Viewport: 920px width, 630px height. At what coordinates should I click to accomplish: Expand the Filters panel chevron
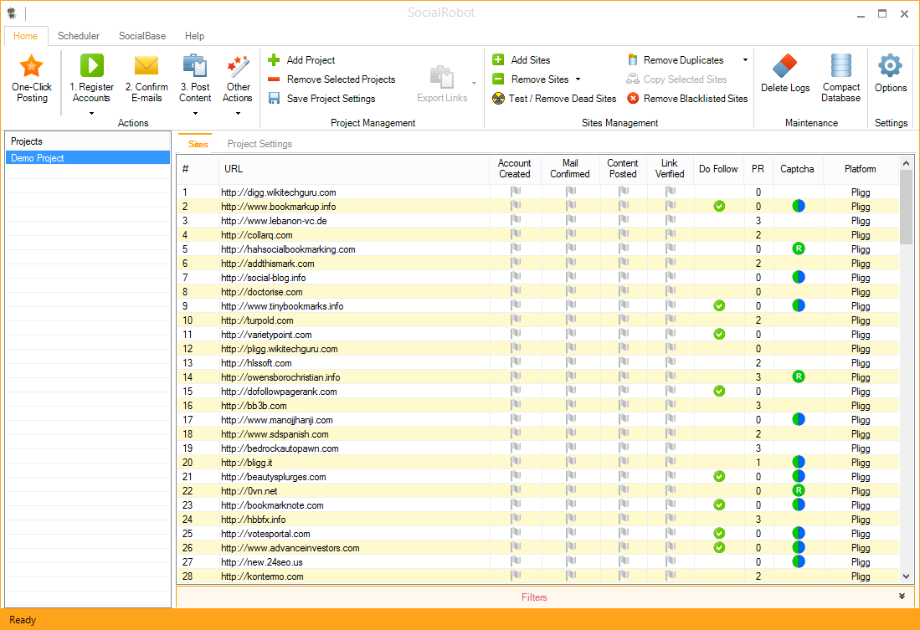(x=902, y=596)
